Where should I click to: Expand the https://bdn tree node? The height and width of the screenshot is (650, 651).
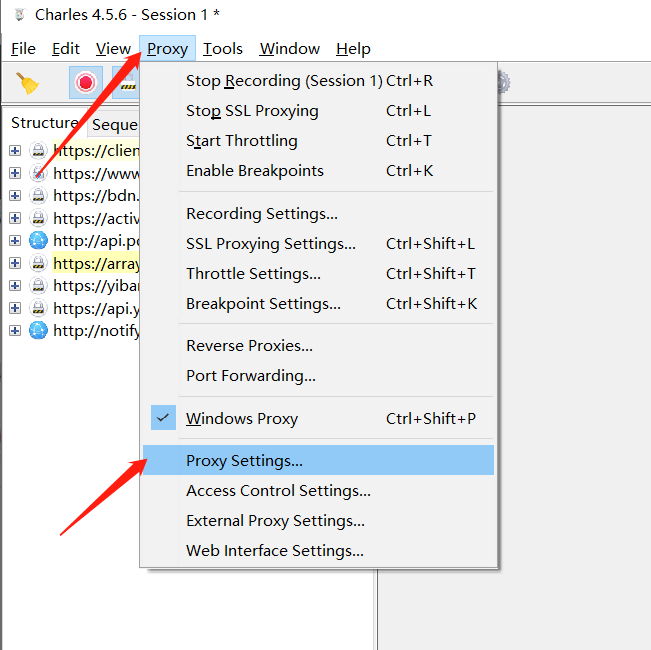tap(15, 195)
